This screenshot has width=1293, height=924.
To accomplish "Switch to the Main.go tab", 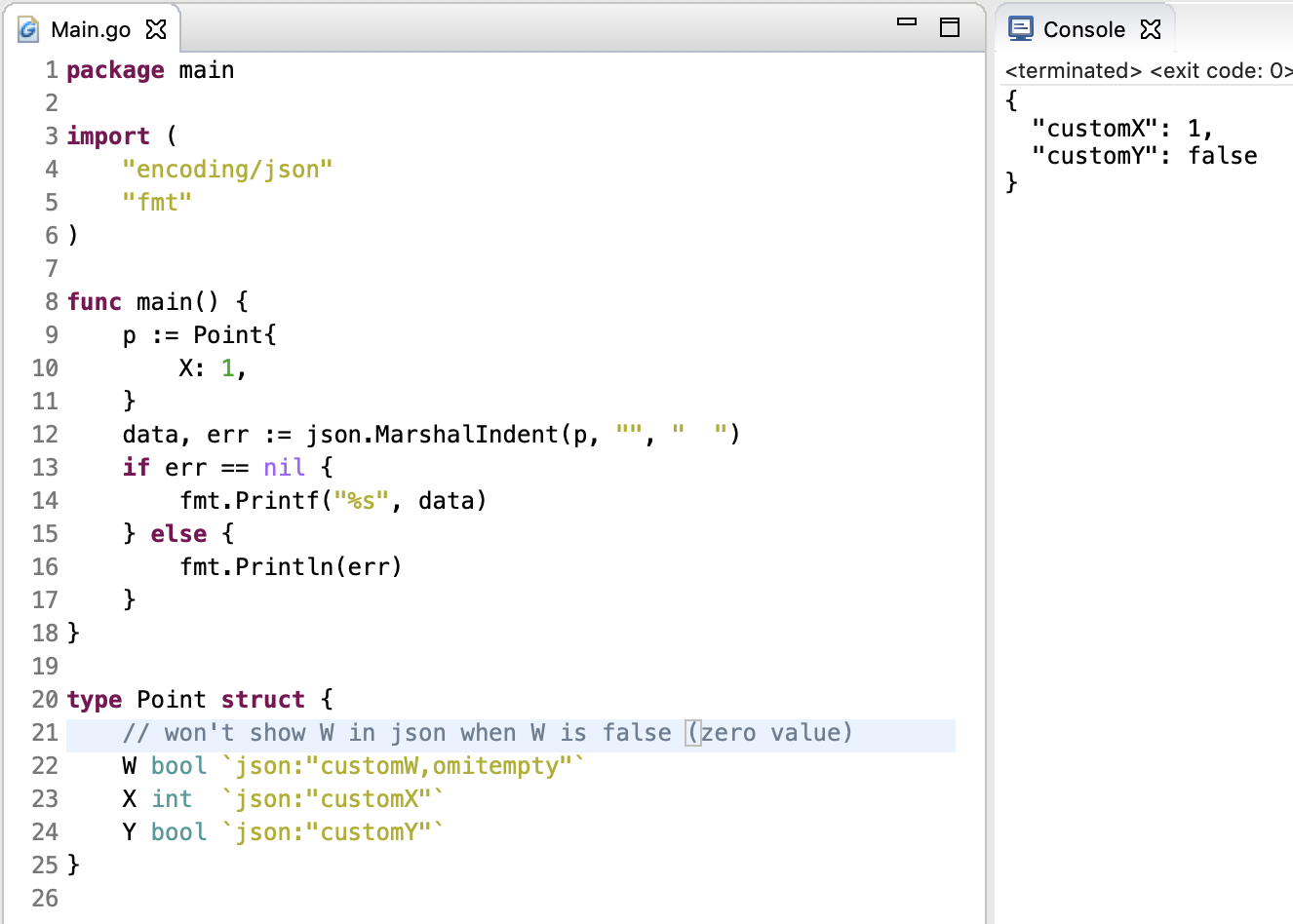I will click(91, 29).
